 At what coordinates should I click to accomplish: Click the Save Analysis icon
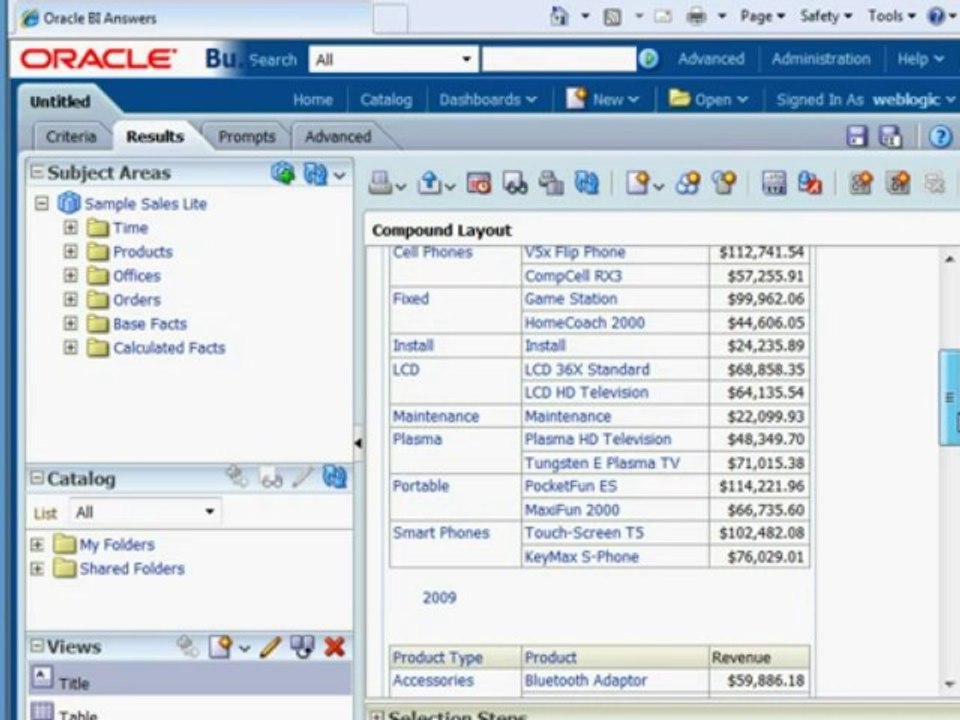click(x=857, y=136)
